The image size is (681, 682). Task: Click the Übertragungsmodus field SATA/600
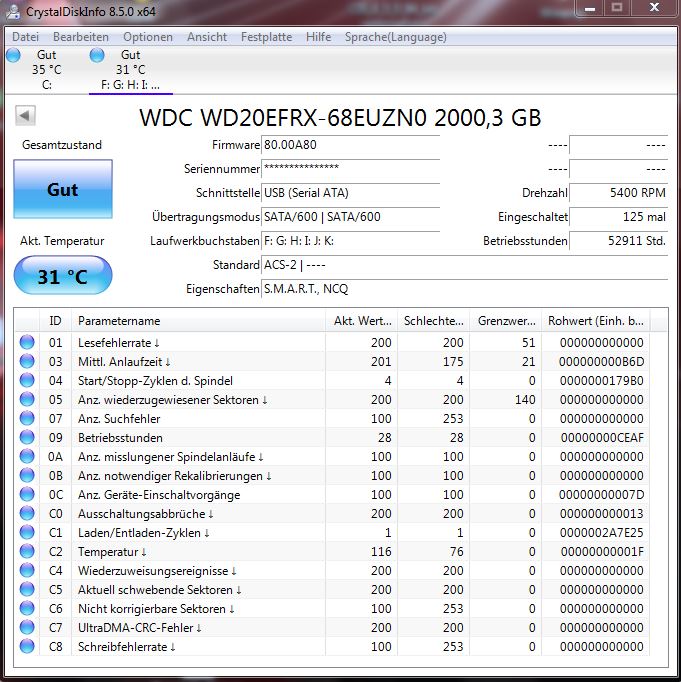[351, 217]
